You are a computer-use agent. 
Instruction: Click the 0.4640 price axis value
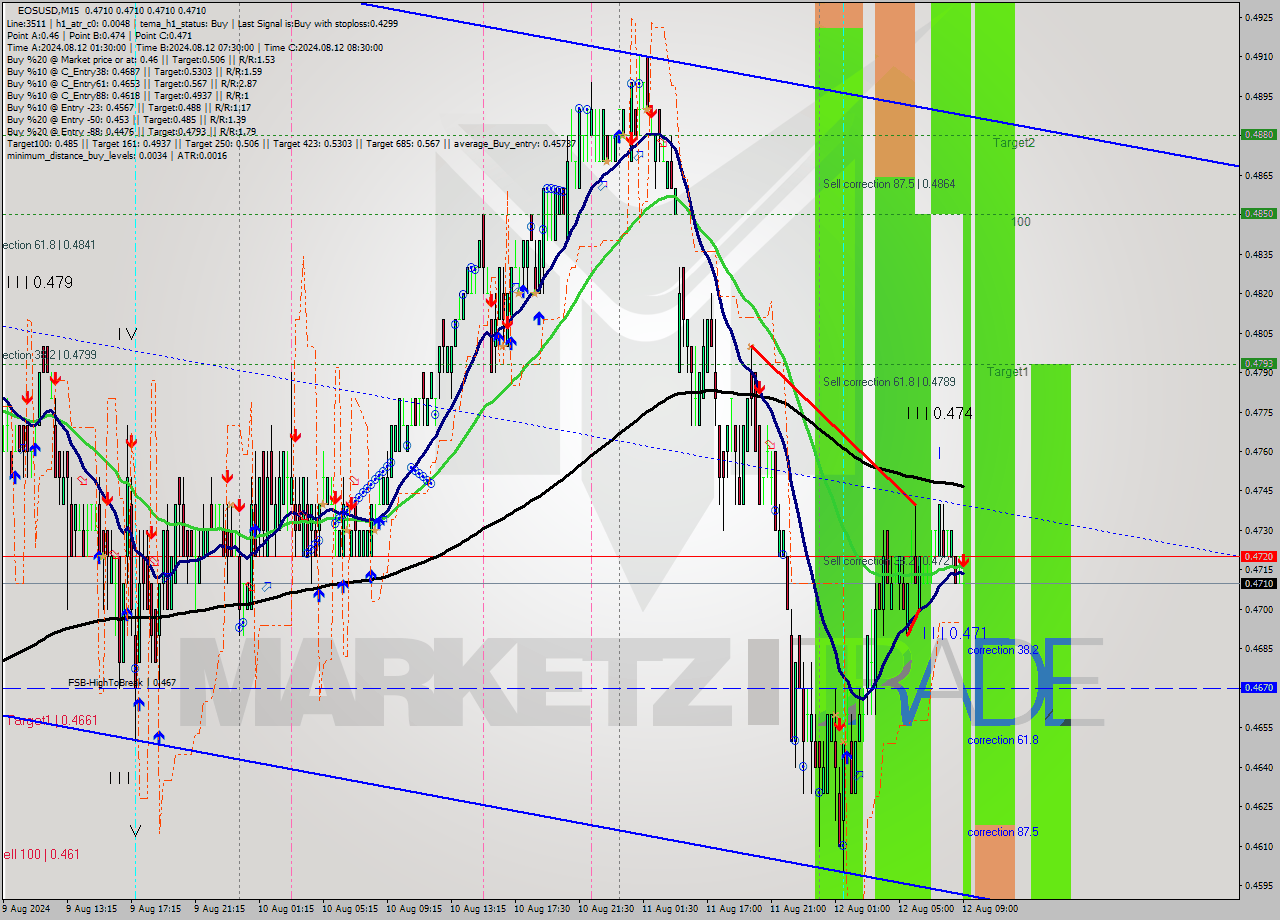pyautogui.click(x=1258, y=767)
